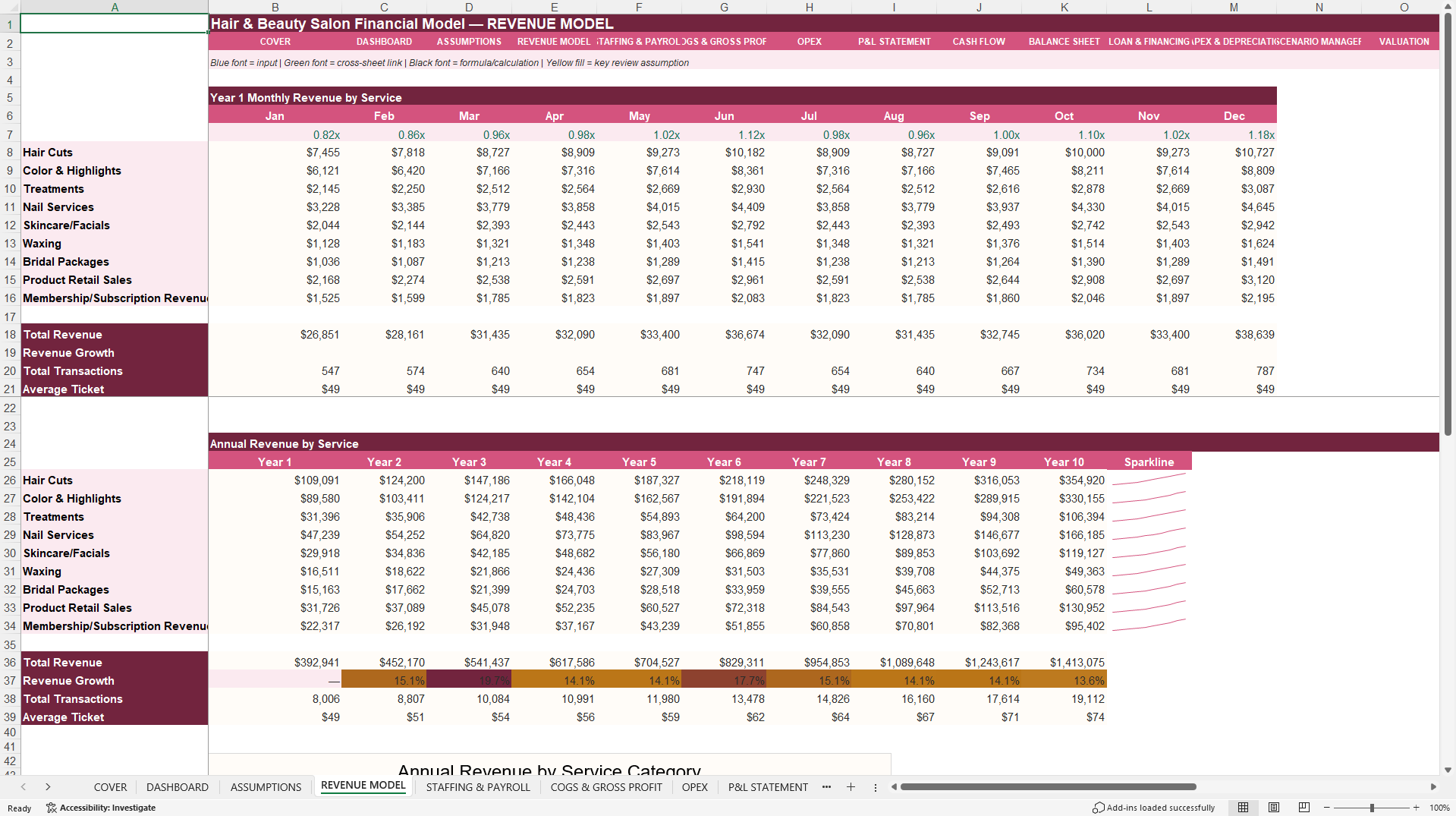Viewport: 1456px width, 816px height.
Task: Click the Hair Cuts sparkline cell
Action: click(x=1149, y=480)
